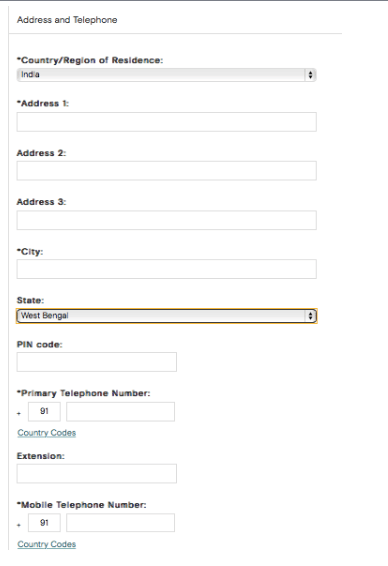Click the 91 country code box for Mobile Telephone
The width and height of the screenshot is (388, 566).
(44, 523)
